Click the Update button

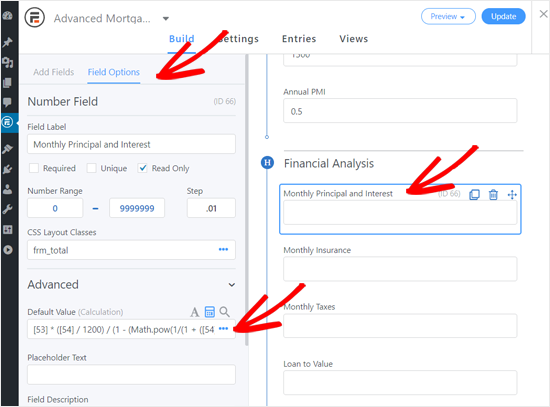pos(503,16)
